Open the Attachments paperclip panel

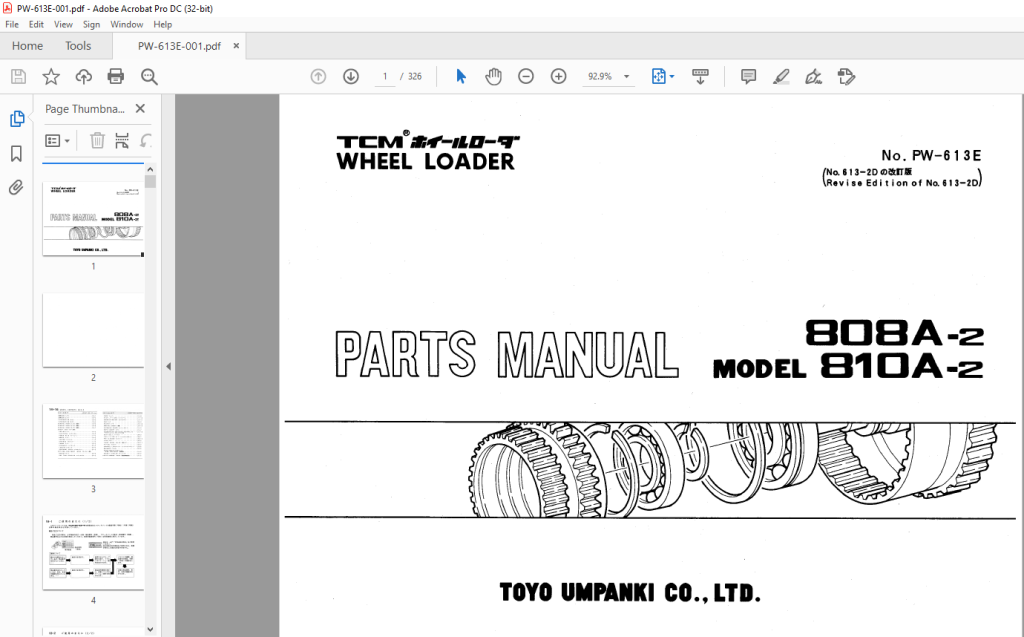pos(16,188)
